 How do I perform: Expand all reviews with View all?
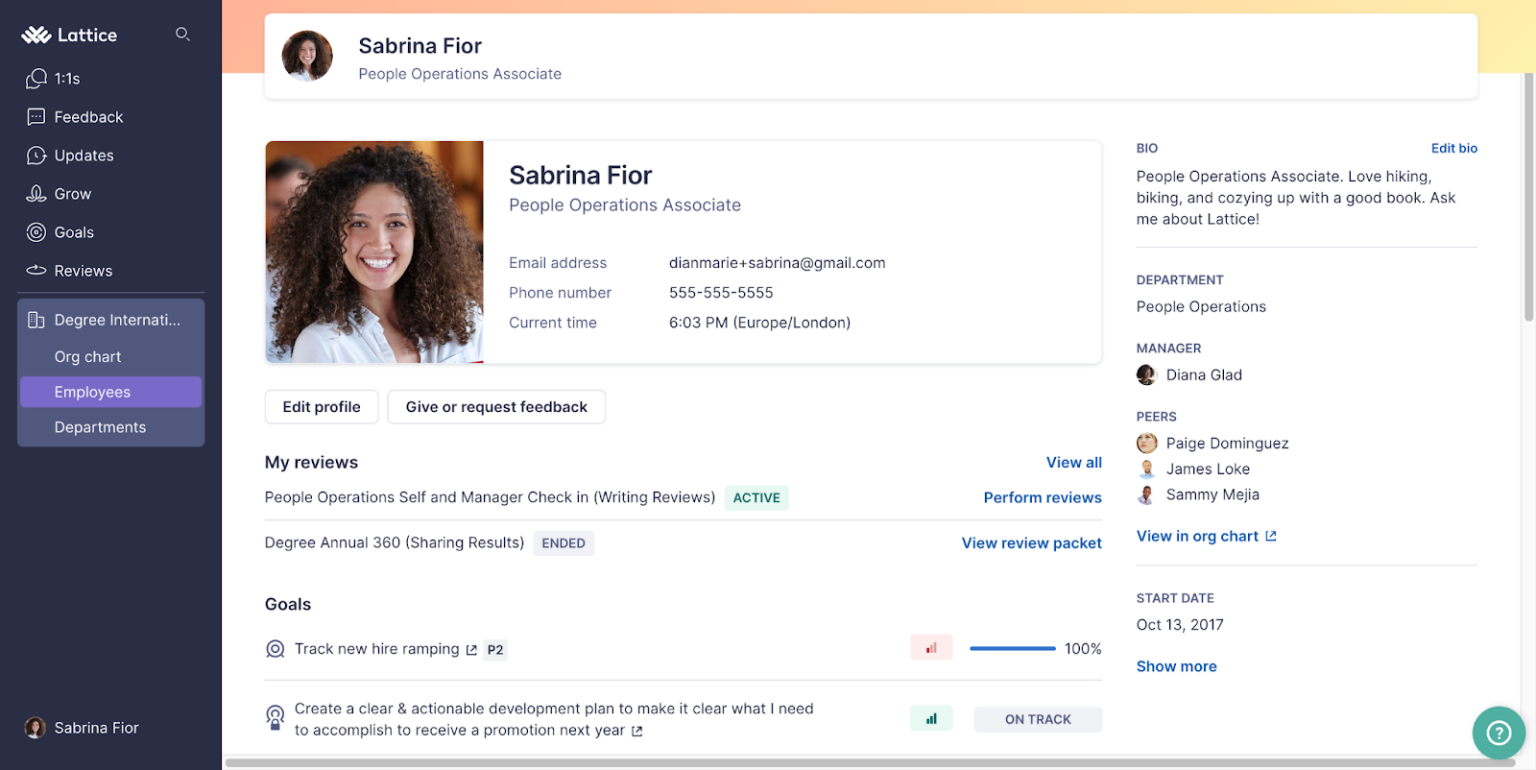(1073, 462)
